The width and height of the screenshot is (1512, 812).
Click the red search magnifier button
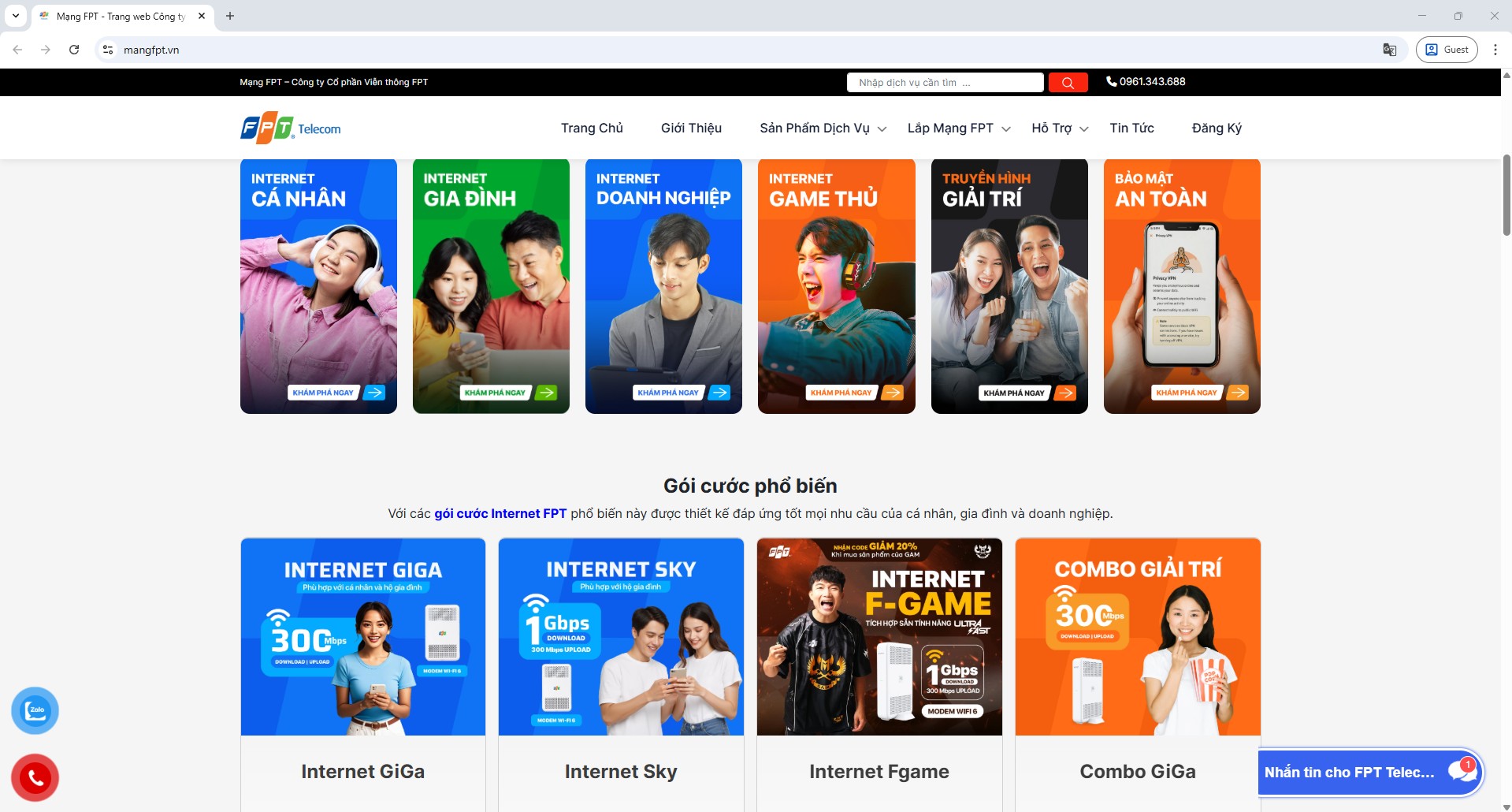pos(1068,83)
